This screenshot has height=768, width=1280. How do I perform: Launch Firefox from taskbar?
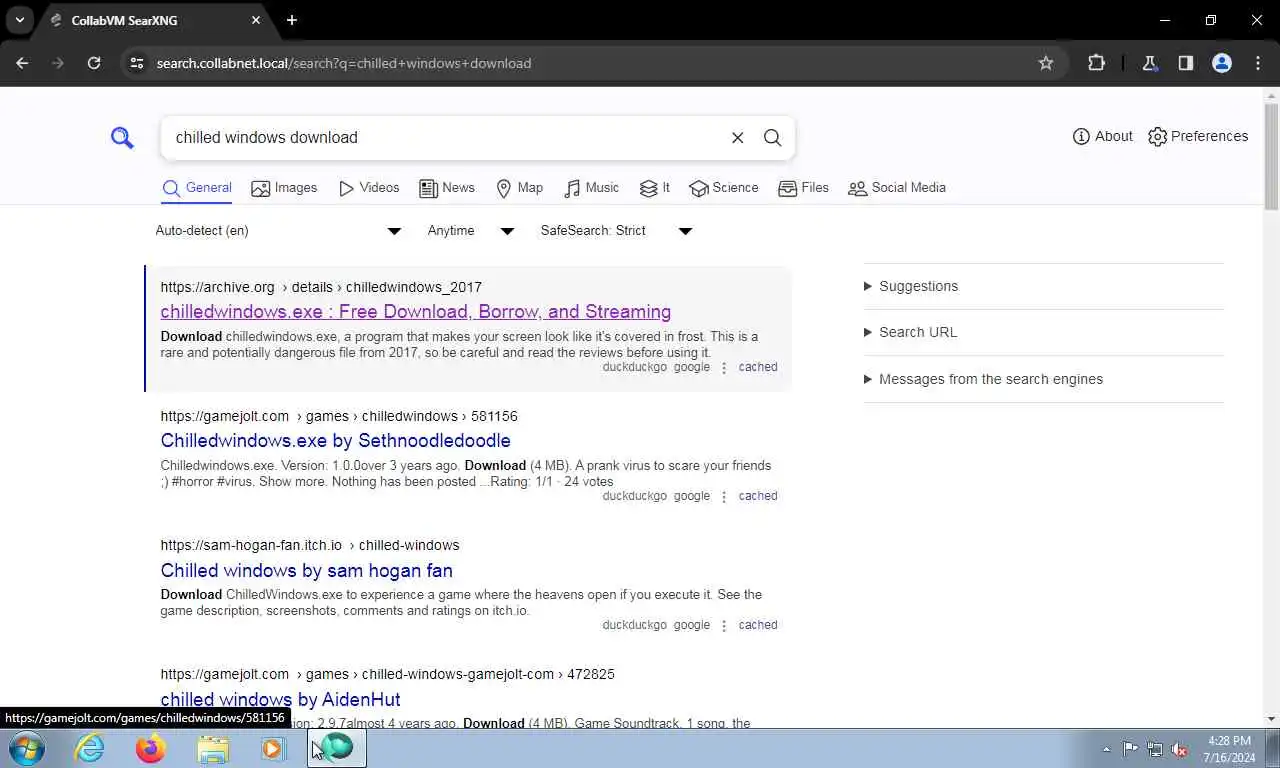click(151, 748)
